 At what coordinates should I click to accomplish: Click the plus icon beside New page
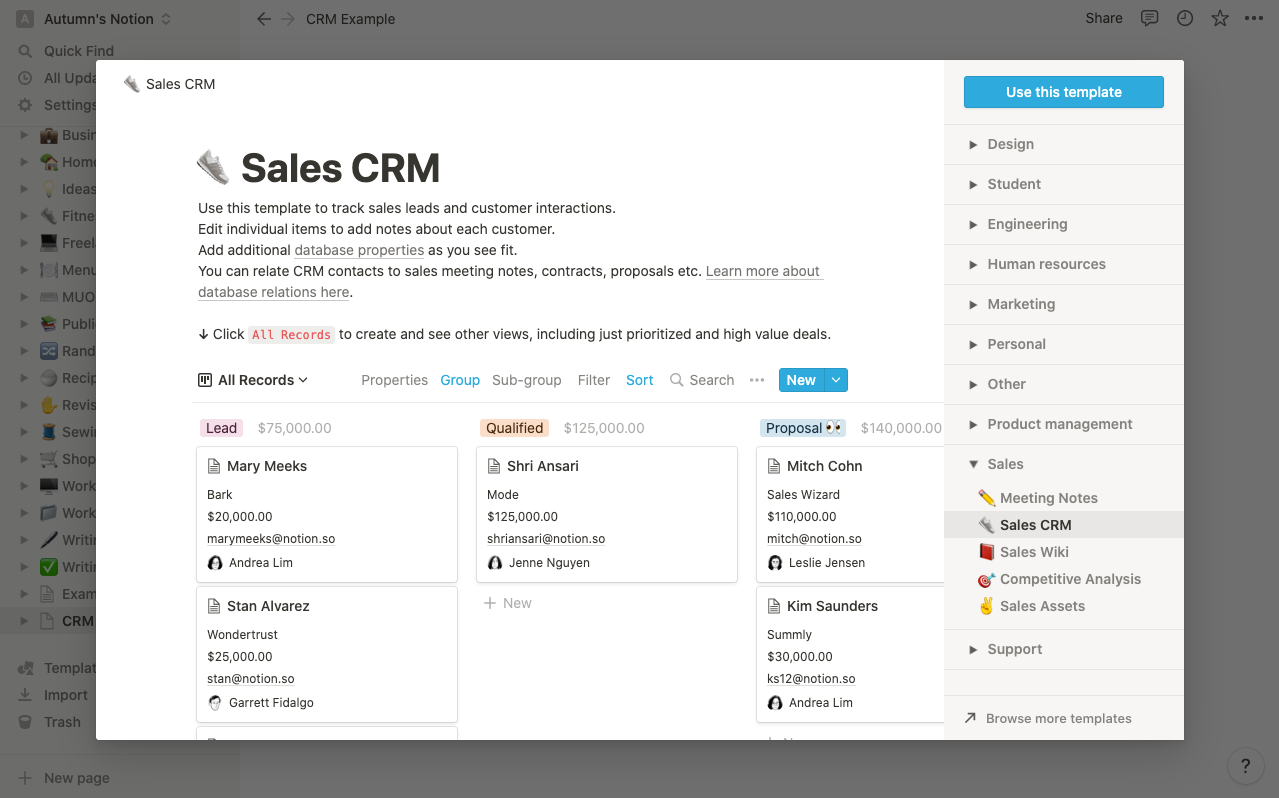pyautogui.click(x=25, y=778)
